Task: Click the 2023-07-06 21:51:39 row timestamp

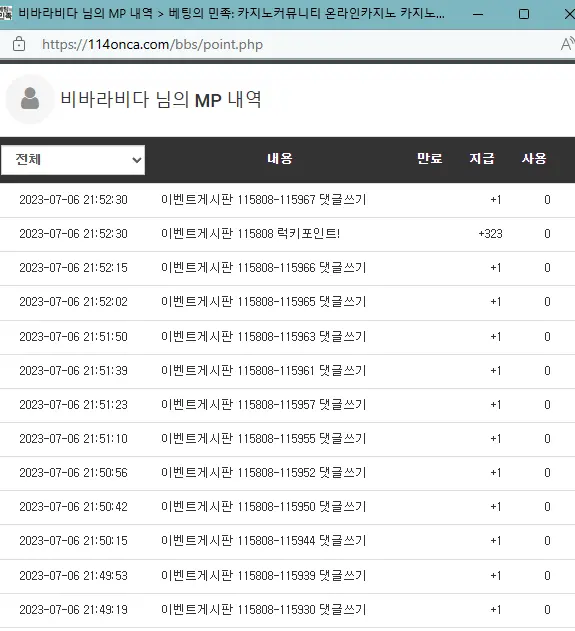Action: 73,371
